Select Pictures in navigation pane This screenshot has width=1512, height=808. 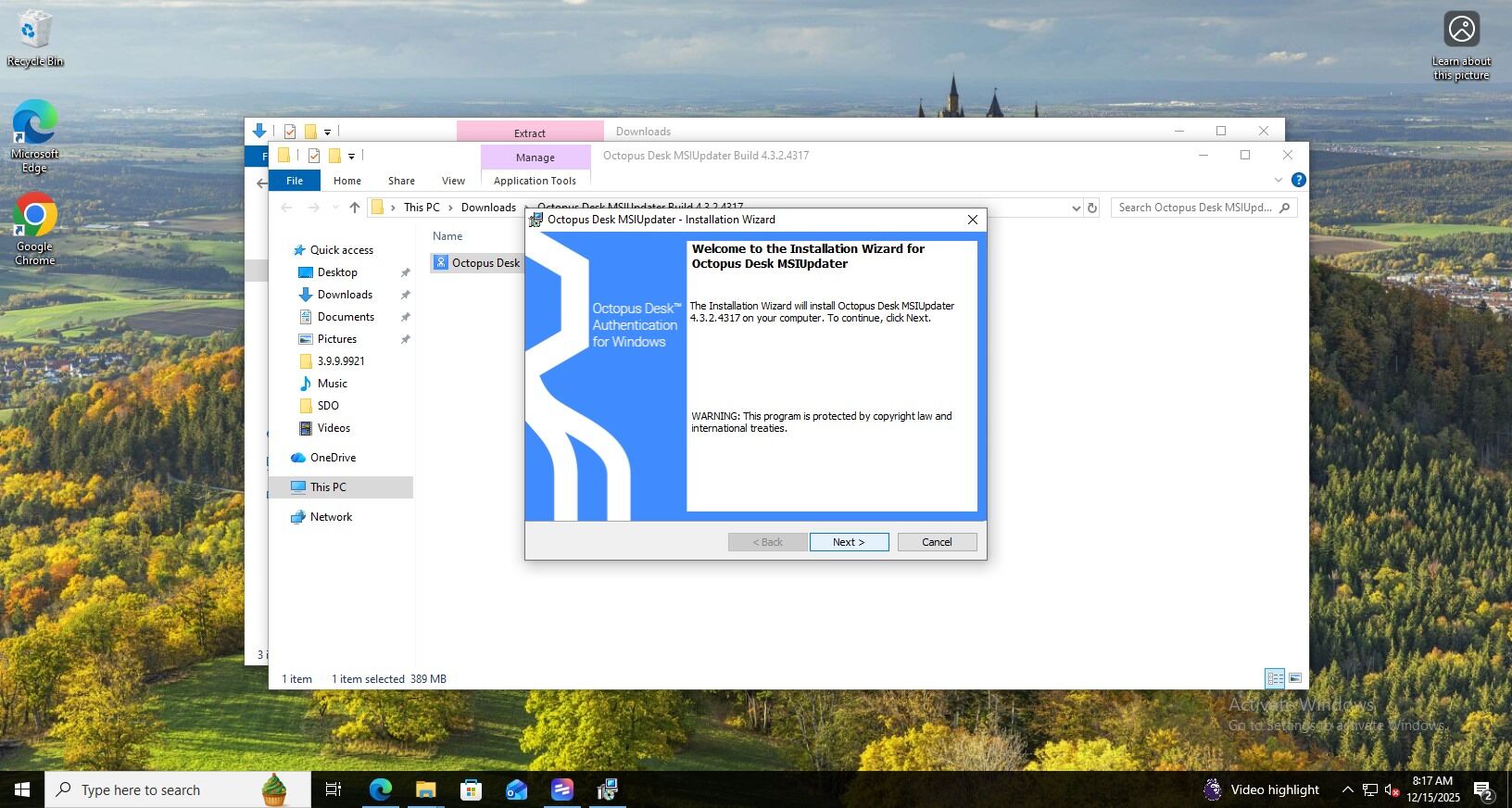336,339
